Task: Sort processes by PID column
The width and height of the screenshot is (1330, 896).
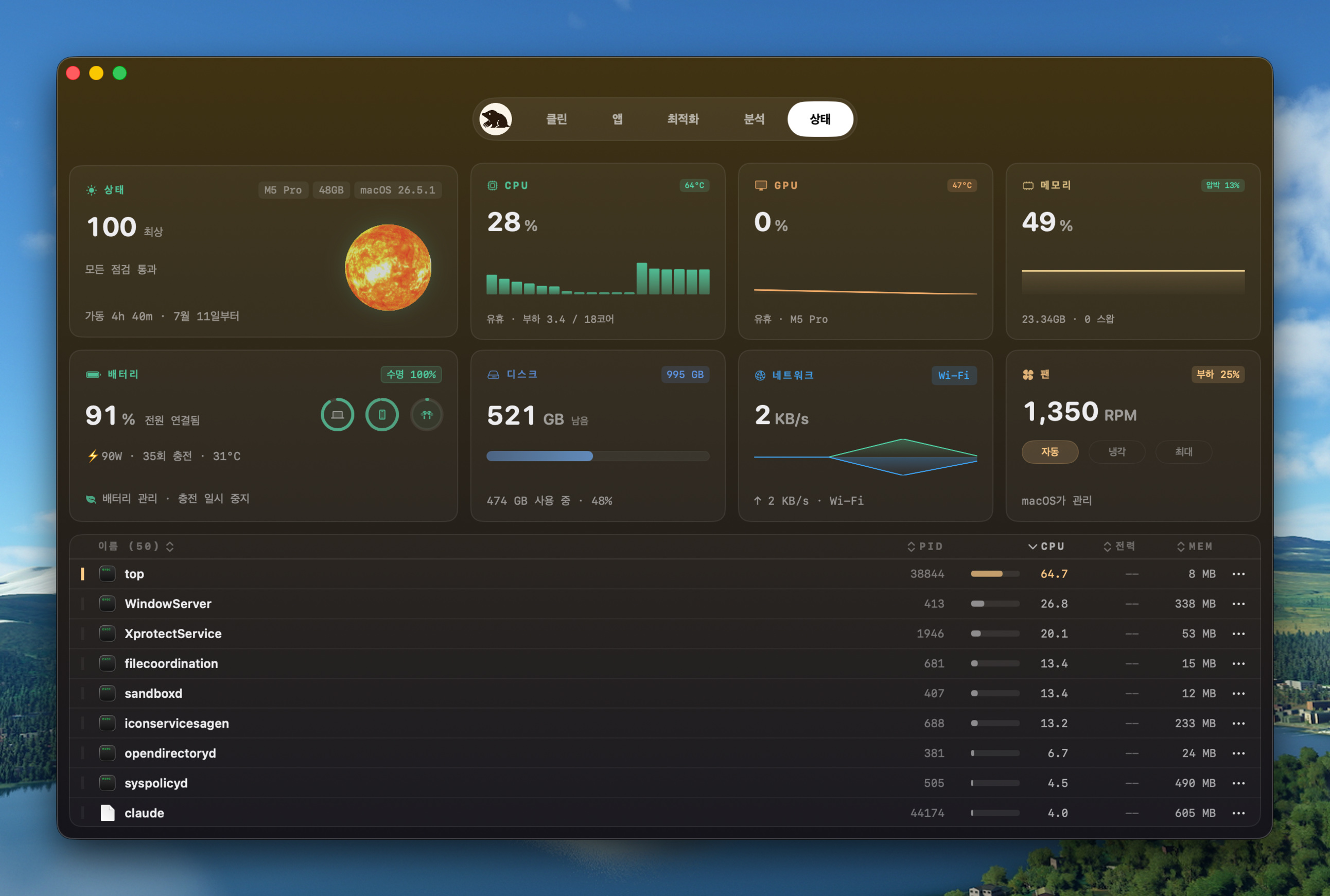Action: click(925, 546)
